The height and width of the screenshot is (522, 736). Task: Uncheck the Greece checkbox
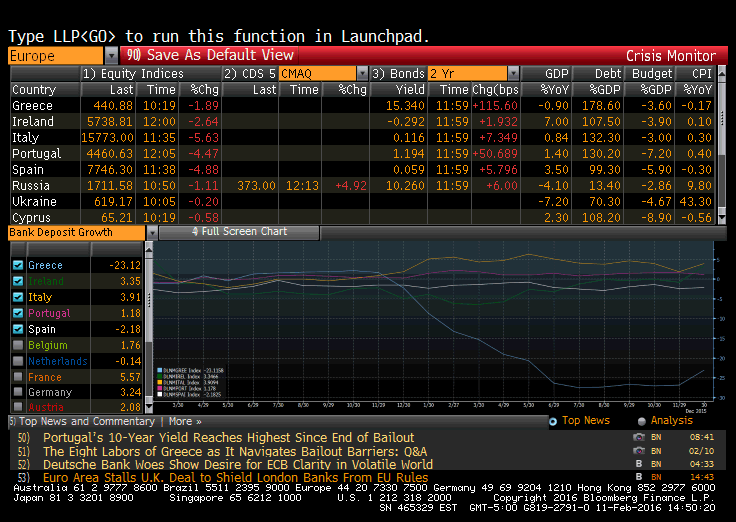click(x=18, y=265)
